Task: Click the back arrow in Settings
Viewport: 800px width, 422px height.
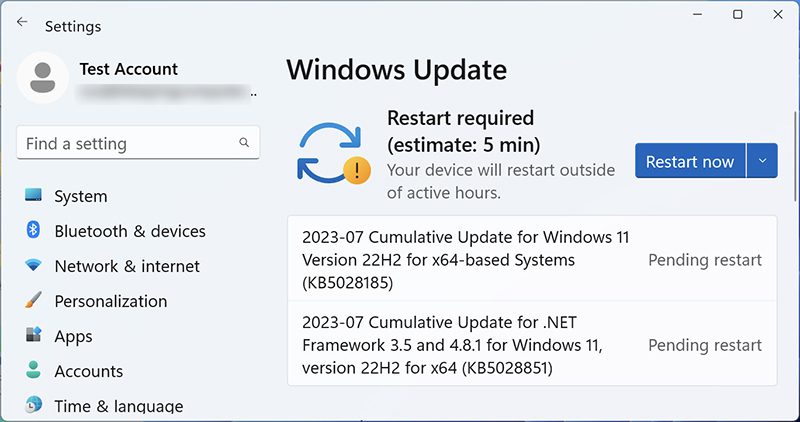Action: pyautogui.click(x=21, y=21)
